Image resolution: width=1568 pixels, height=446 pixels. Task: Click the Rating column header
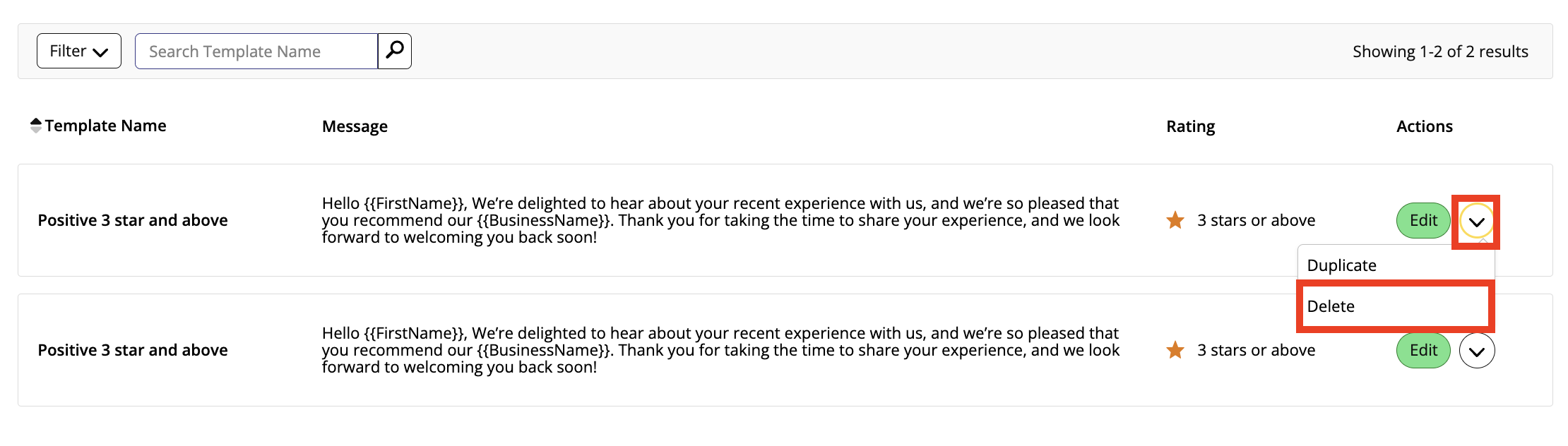1191,126
